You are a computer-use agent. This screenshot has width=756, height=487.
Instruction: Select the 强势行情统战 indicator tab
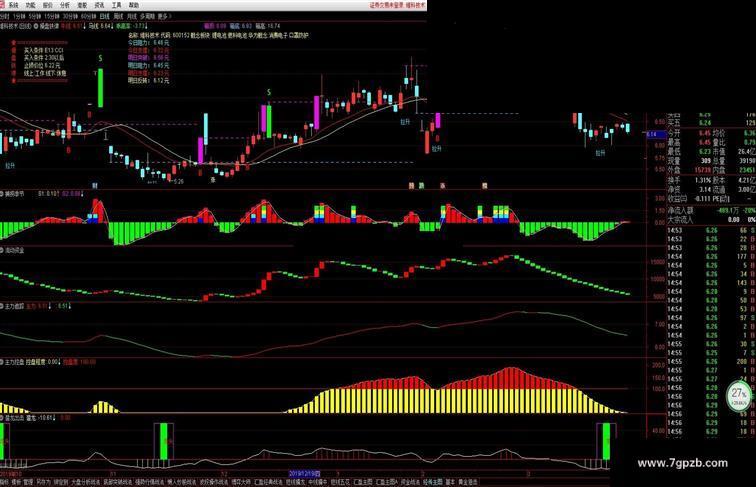150,482
